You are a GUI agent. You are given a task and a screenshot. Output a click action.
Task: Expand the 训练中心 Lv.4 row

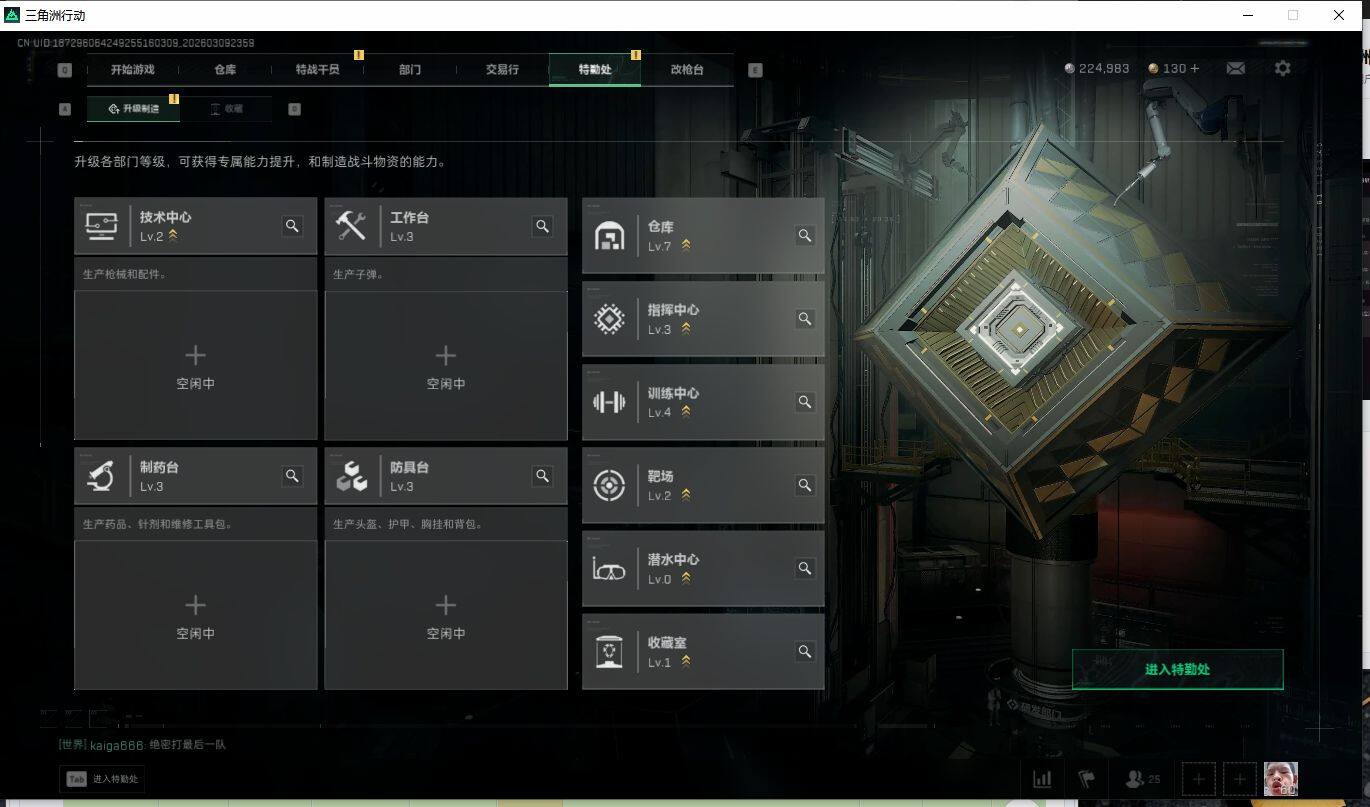(x=703, y=402)
